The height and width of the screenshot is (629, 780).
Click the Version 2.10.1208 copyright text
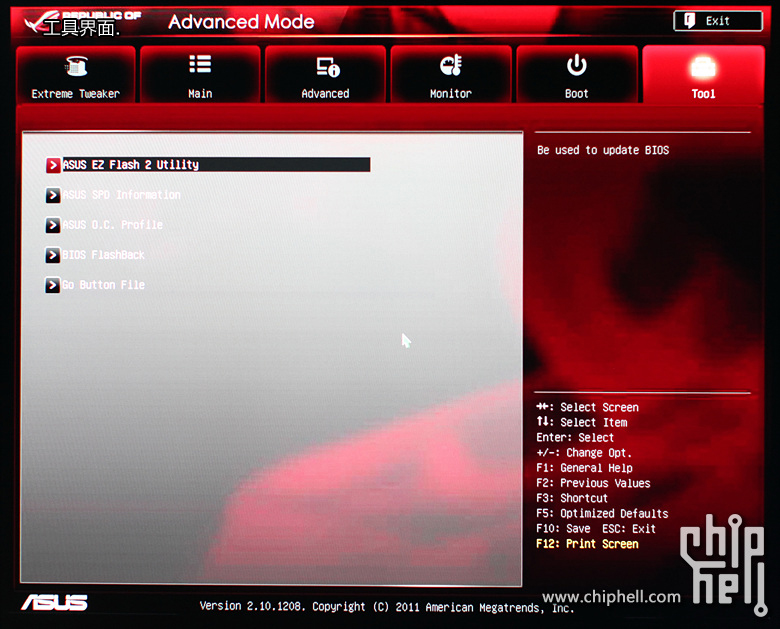coord(387,607)
